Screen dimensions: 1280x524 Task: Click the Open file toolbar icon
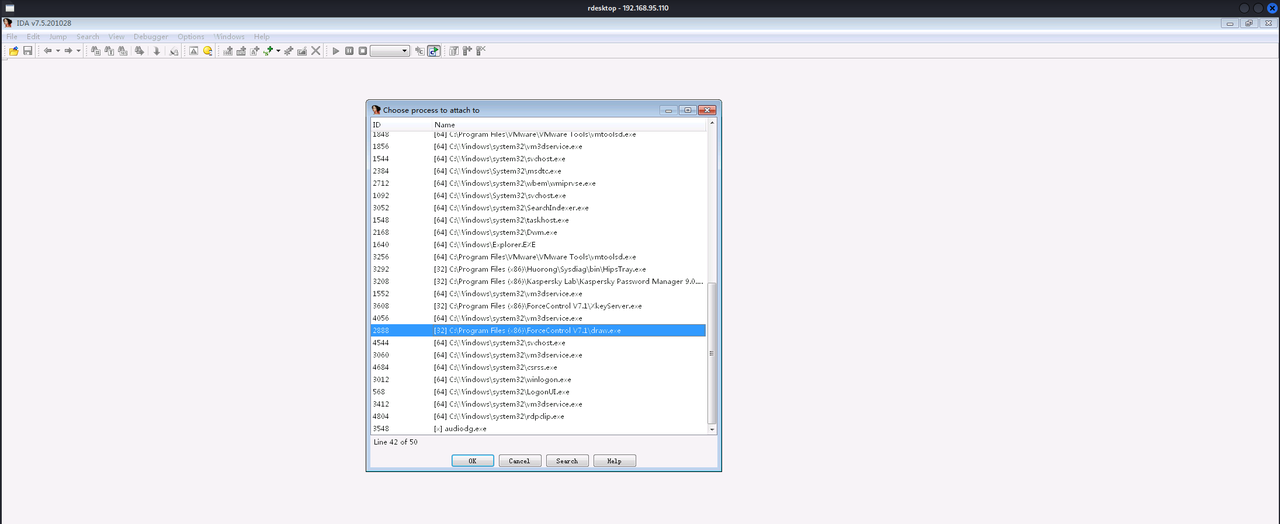click(14, 51)
